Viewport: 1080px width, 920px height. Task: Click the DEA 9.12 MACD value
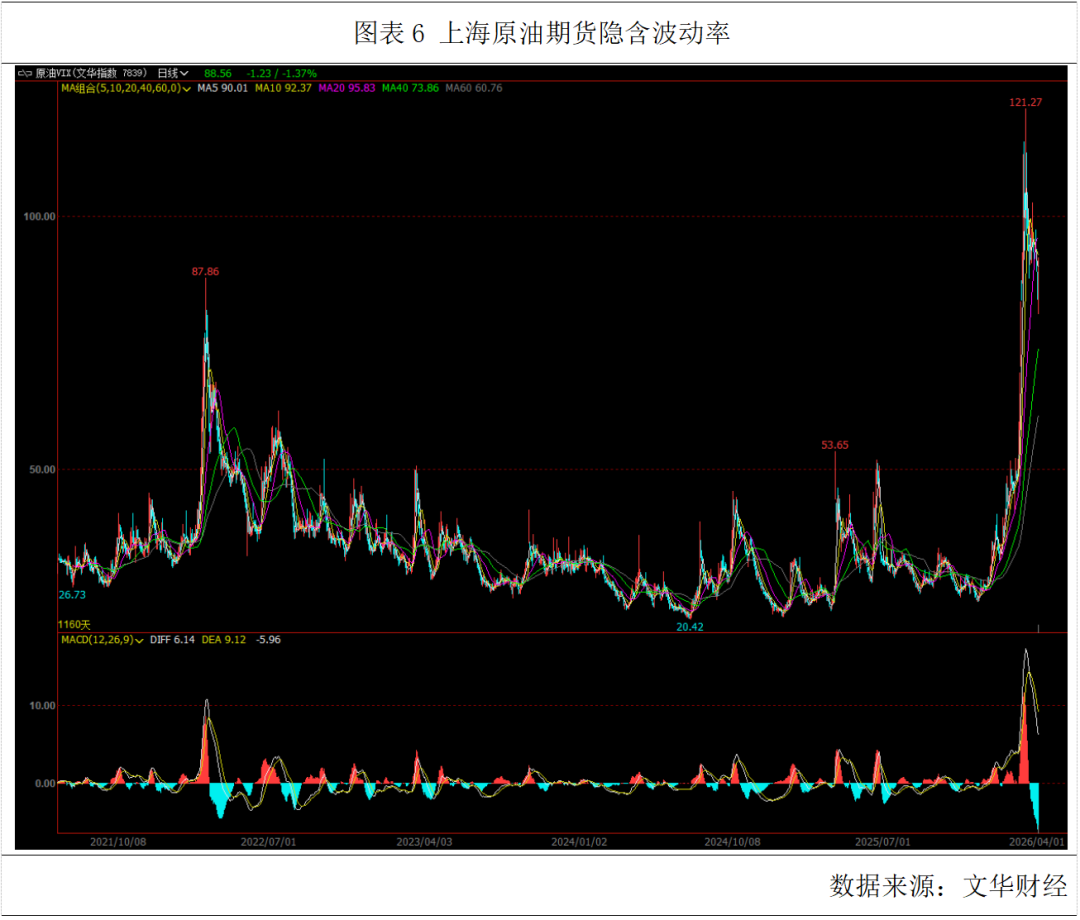(x=224, y=640)
